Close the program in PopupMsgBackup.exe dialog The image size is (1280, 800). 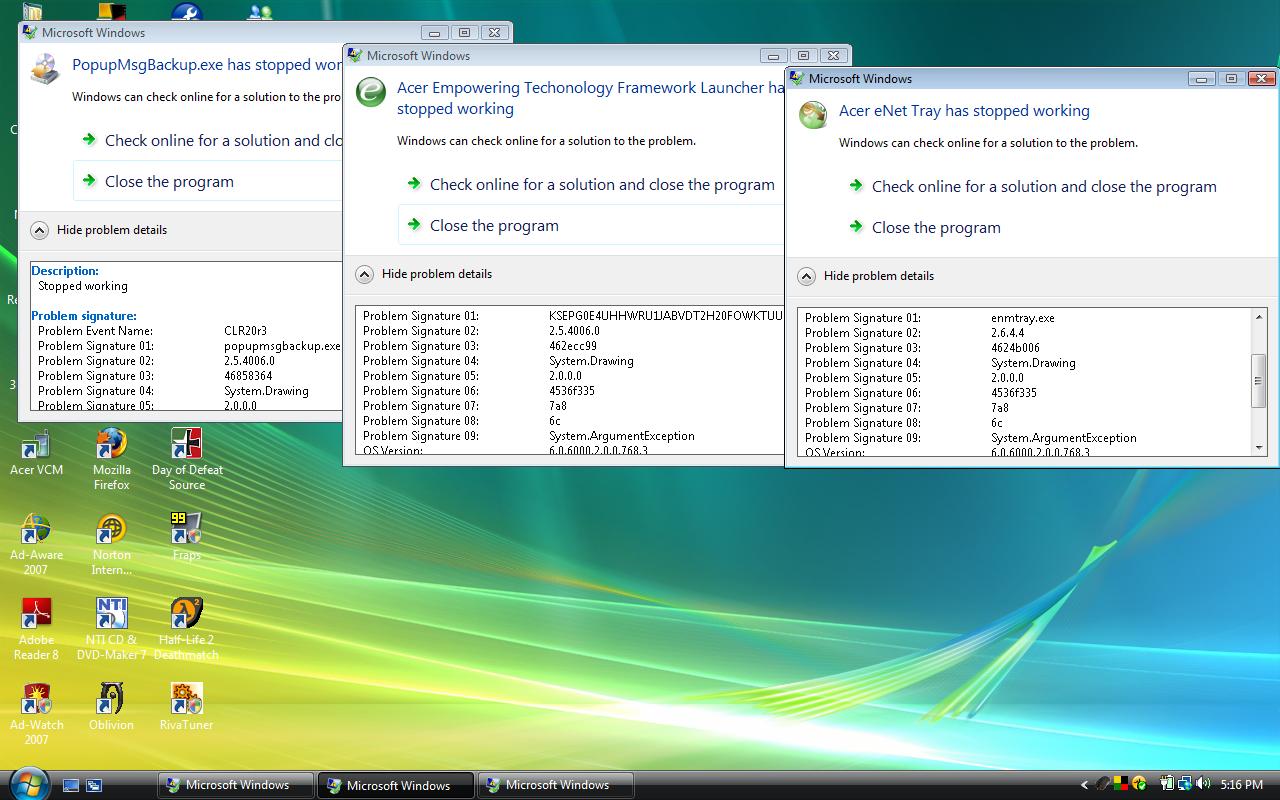[169, 182]
